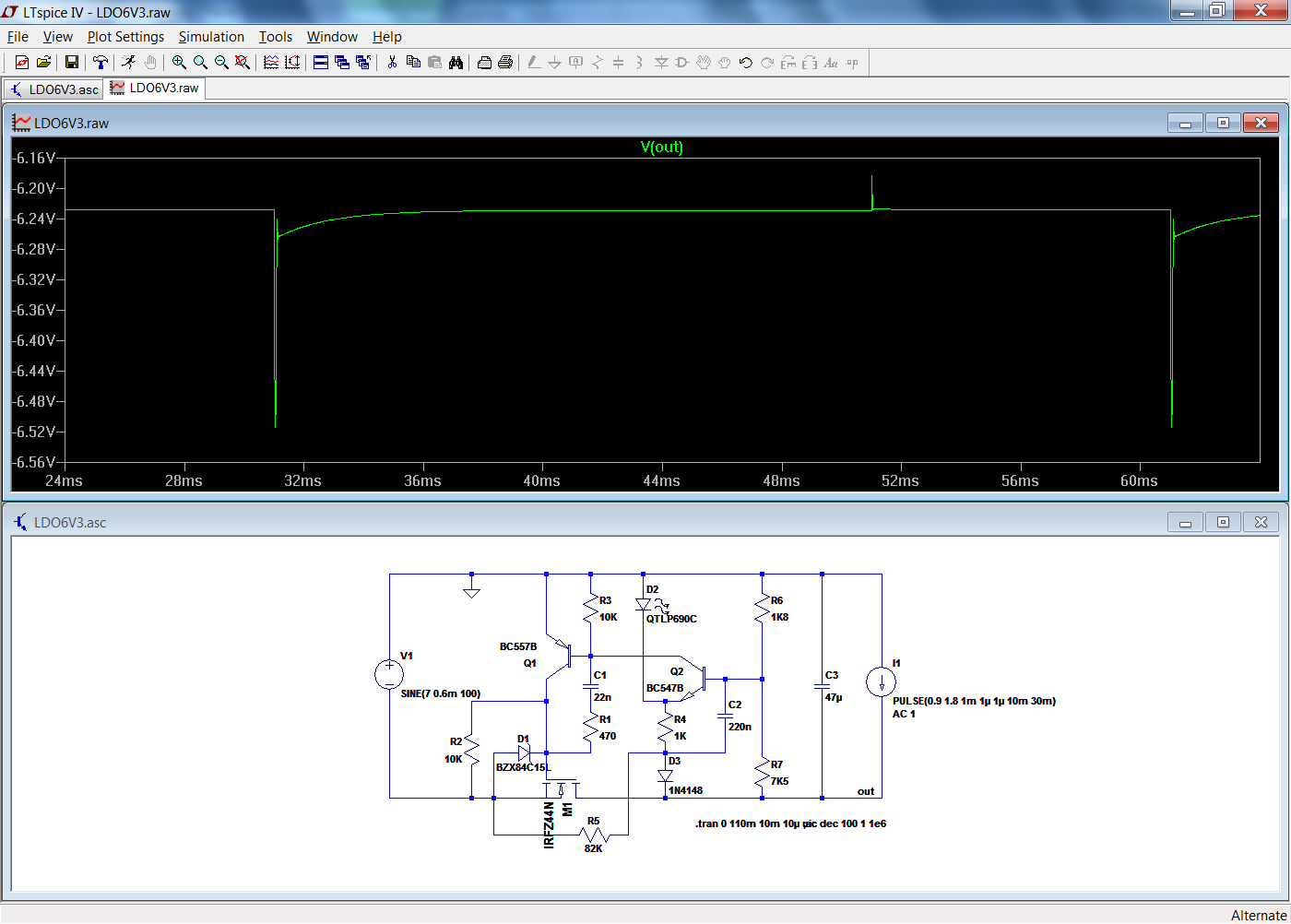Open the Help menu
1291x924 pixels.
click(387, 37)
